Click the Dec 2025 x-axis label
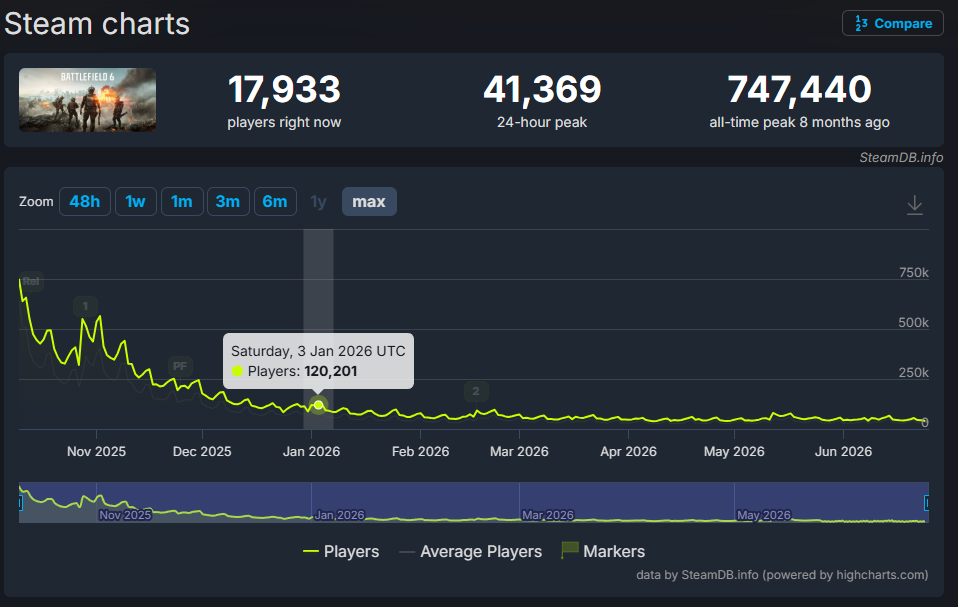Image resolution: width=958 pixels, height=607 pixels. pos(202,451)
